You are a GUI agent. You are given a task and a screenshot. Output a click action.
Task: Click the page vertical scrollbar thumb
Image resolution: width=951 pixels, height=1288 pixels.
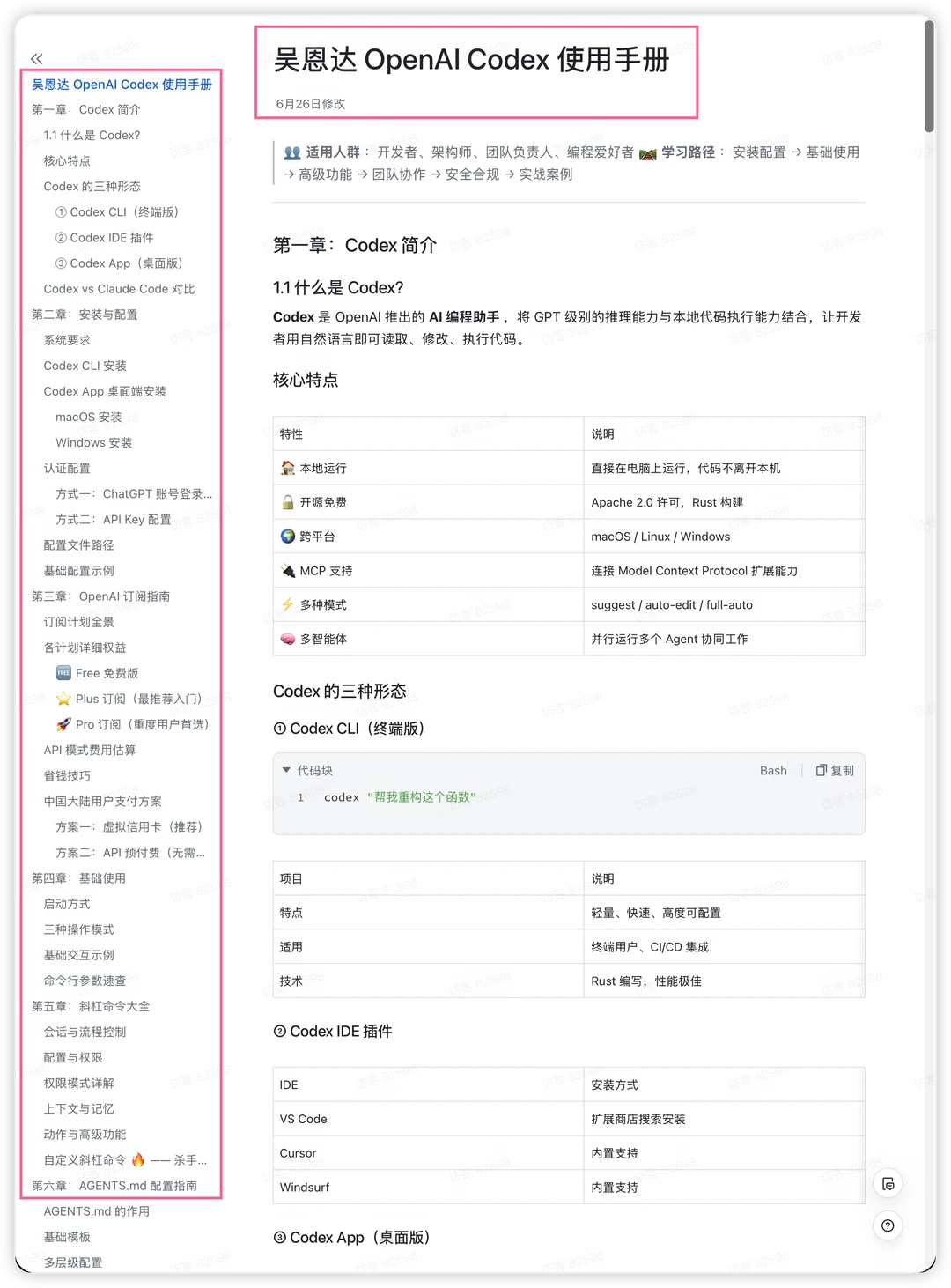pos(929,76)
